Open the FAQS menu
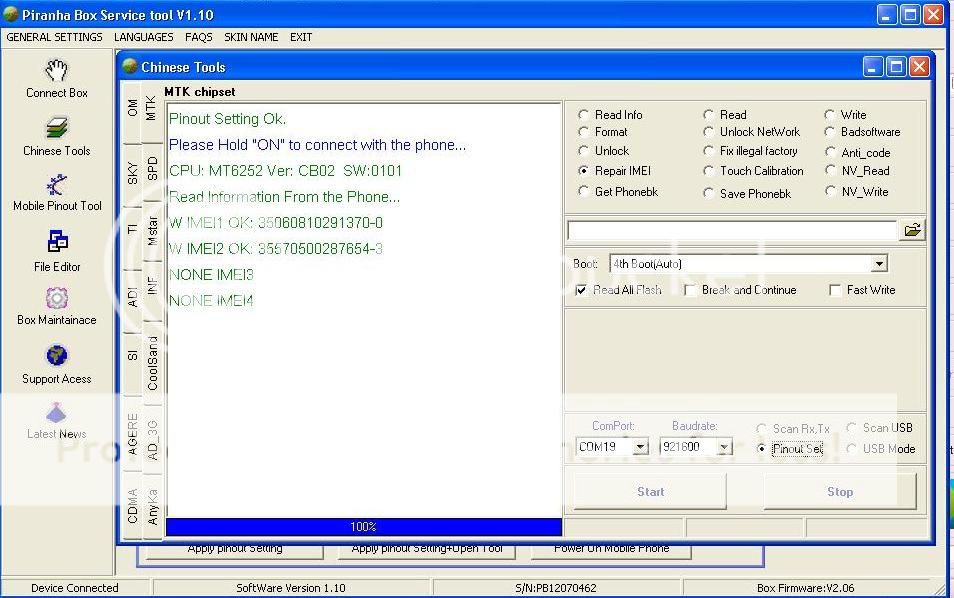The image size is (954, 598). pyautogui.click(x=198, y=37)
